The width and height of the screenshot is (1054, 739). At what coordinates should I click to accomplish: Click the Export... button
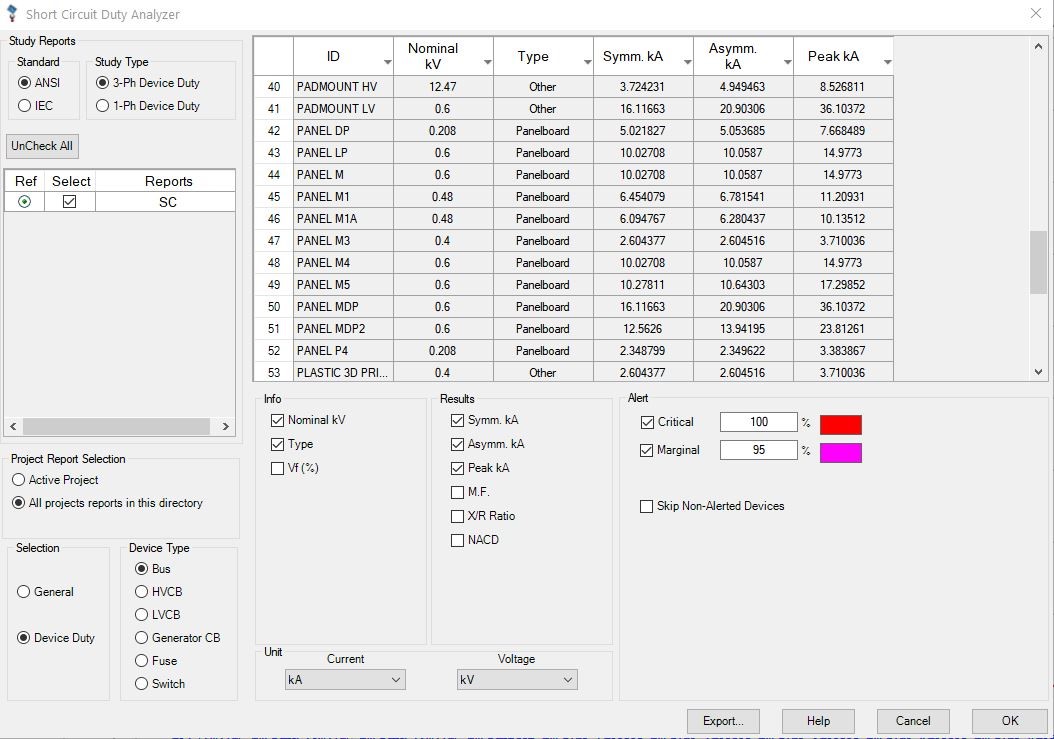(x=723, y=721)
